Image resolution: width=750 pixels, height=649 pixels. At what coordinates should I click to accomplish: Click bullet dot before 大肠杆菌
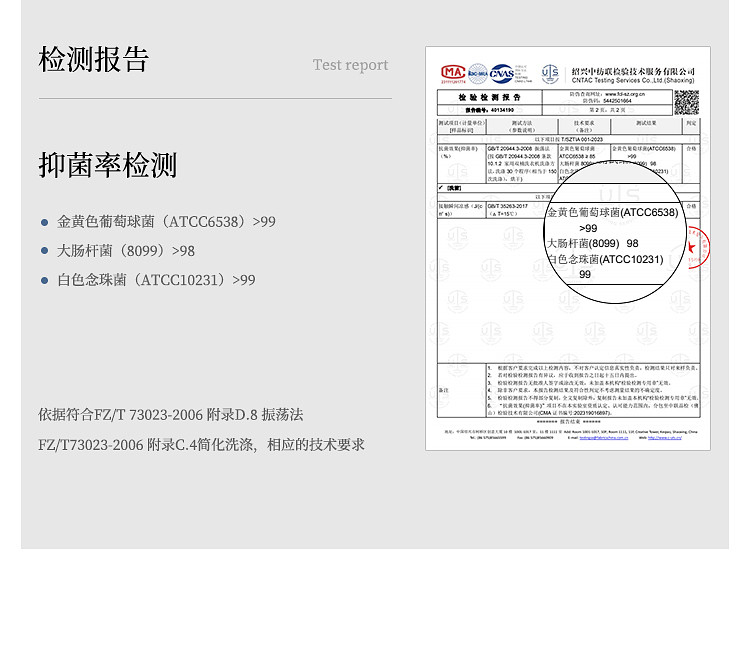[x=45, y=251]
